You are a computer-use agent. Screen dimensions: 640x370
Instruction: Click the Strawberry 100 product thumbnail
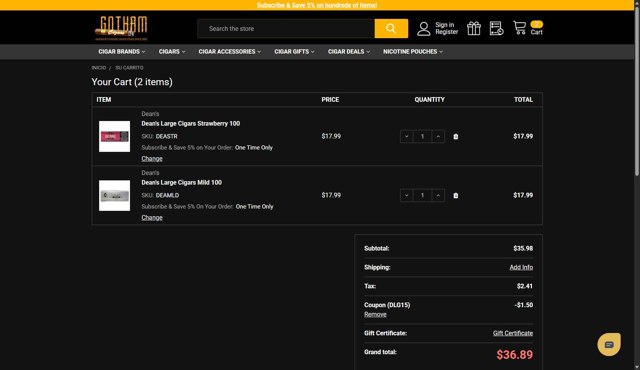pyautogui.click(x=115, y=136)
